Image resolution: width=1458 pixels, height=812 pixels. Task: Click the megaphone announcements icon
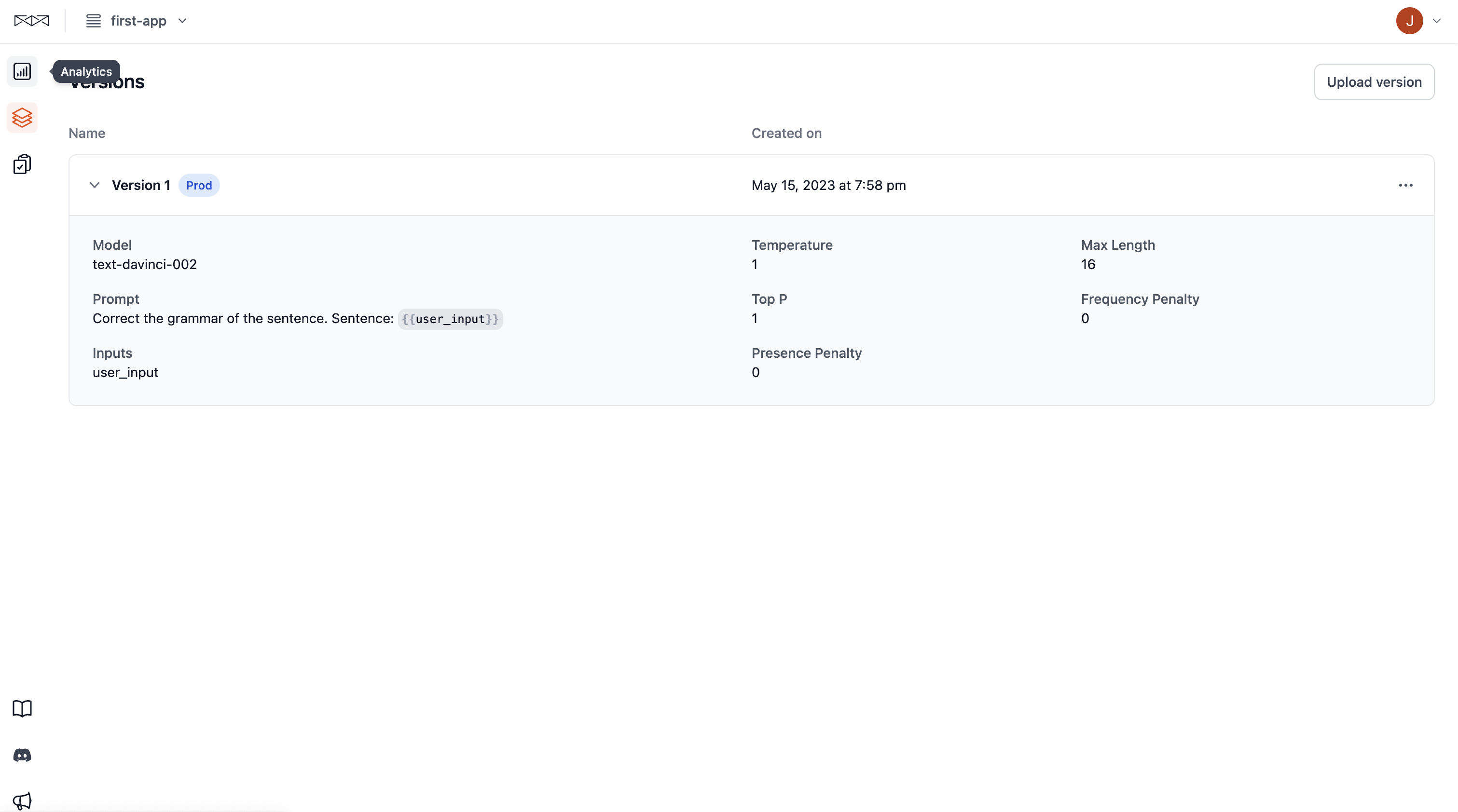pos(22,800)
